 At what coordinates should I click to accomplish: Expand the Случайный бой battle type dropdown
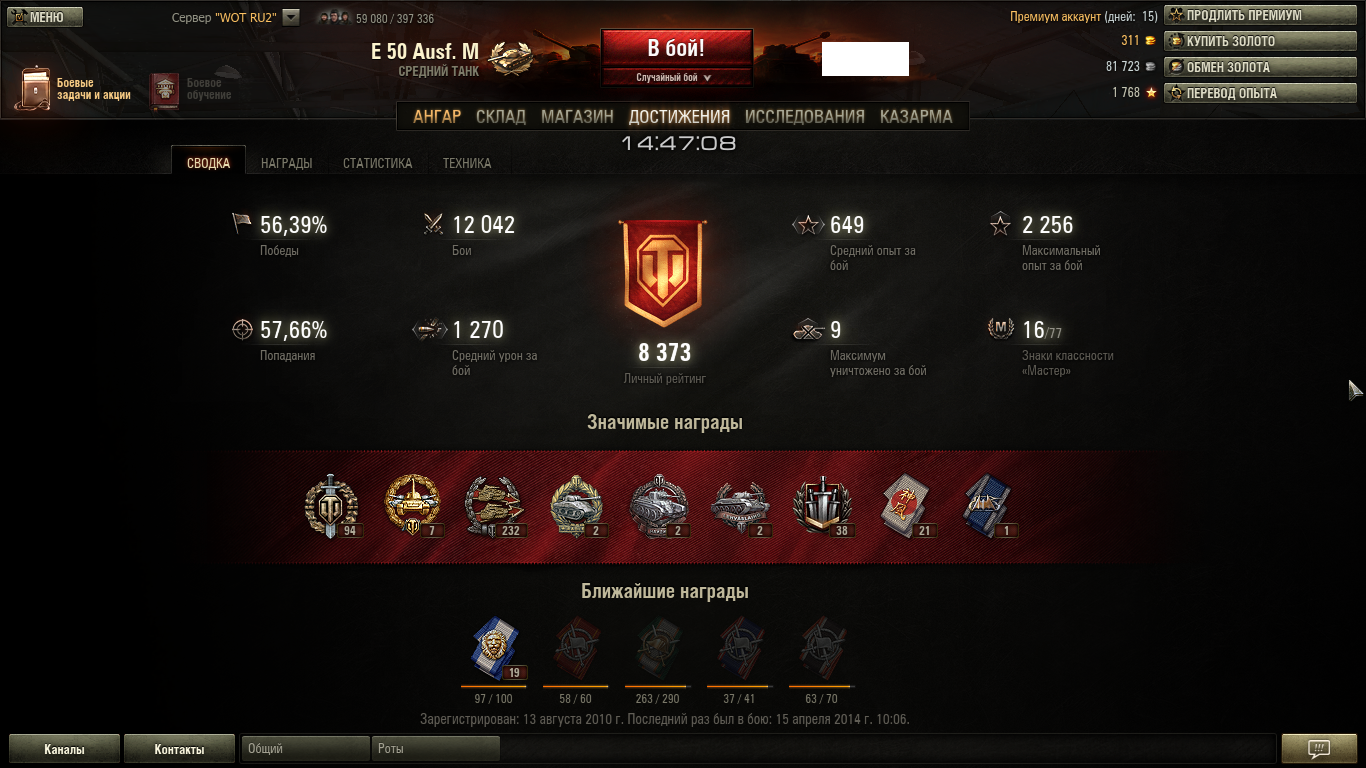pos(676,77)
